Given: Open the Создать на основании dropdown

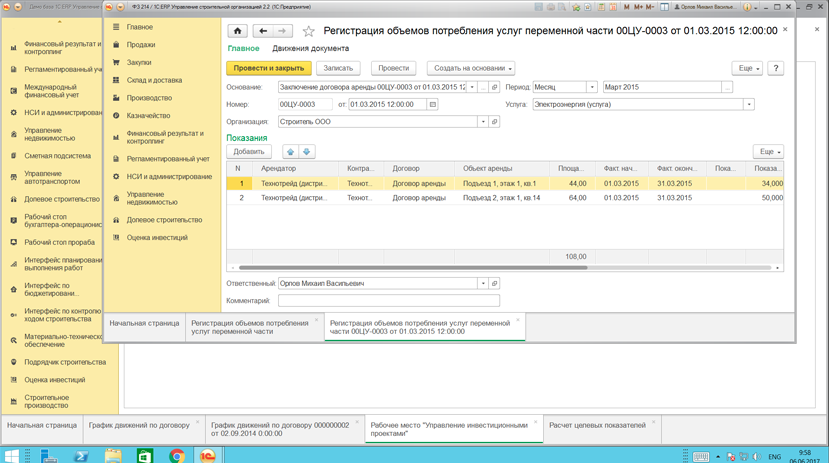Looking at the screenshot, I should [x=471, y=68].
